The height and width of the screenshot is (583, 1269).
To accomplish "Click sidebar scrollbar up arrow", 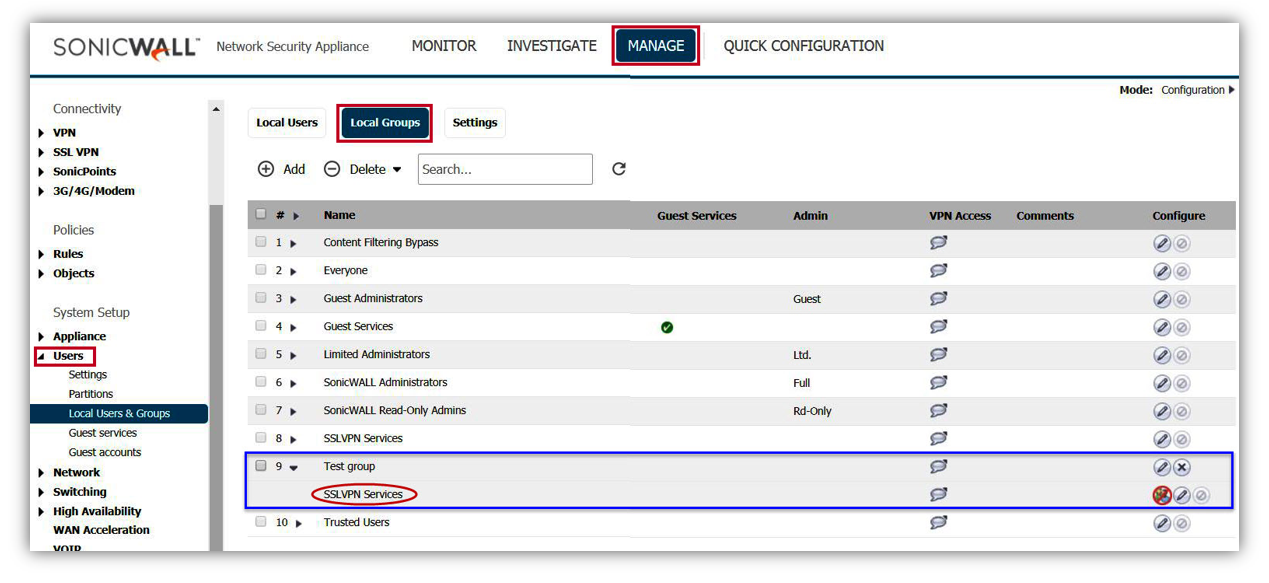I will [217, 107].
